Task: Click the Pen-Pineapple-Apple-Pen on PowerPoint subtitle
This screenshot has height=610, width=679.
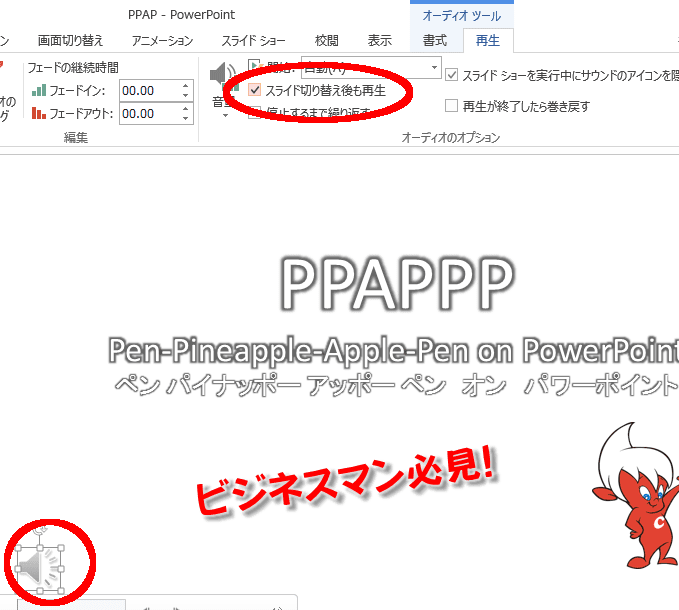Action: [393, 350]
